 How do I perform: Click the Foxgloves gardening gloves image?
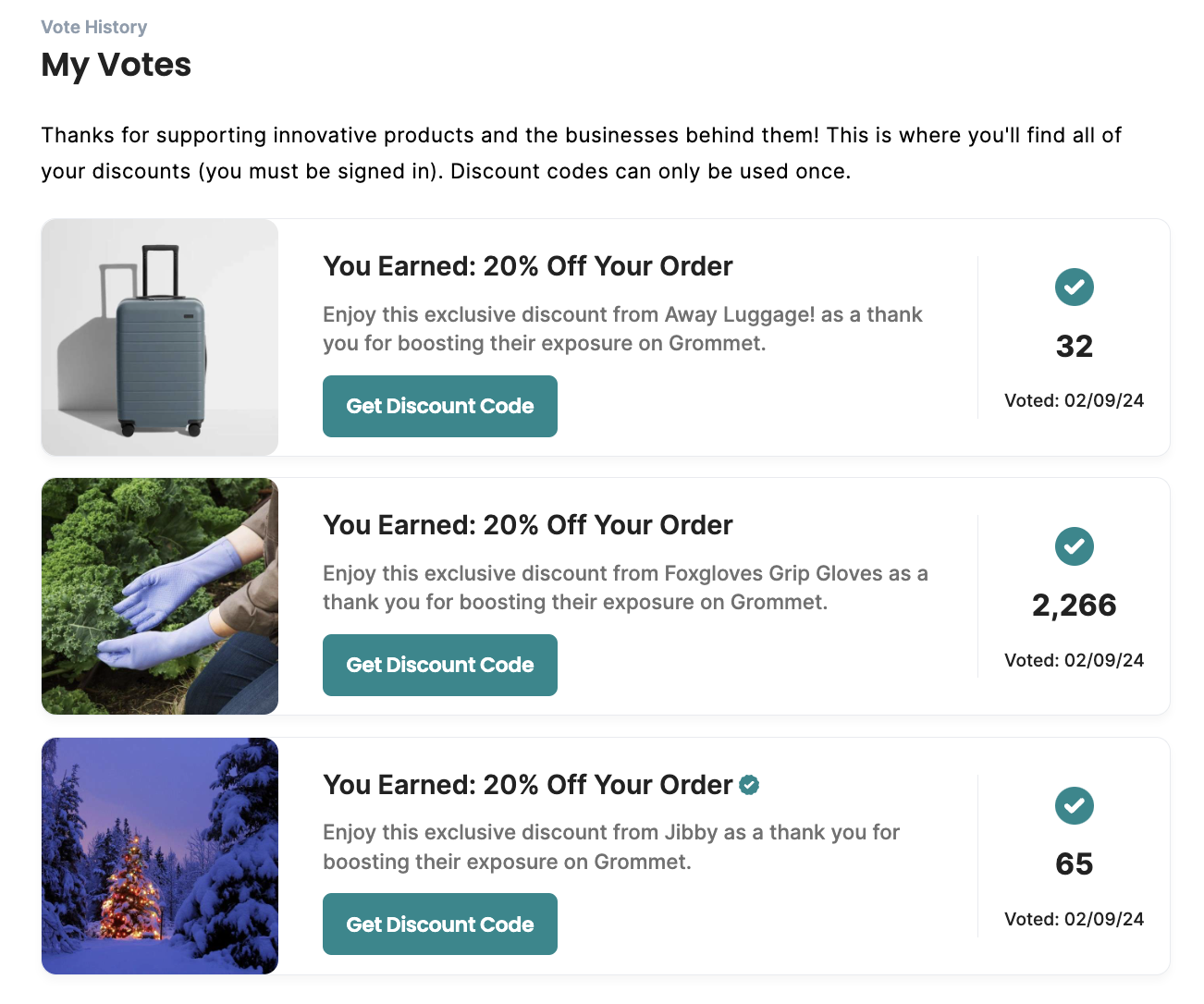coord(159,596)
